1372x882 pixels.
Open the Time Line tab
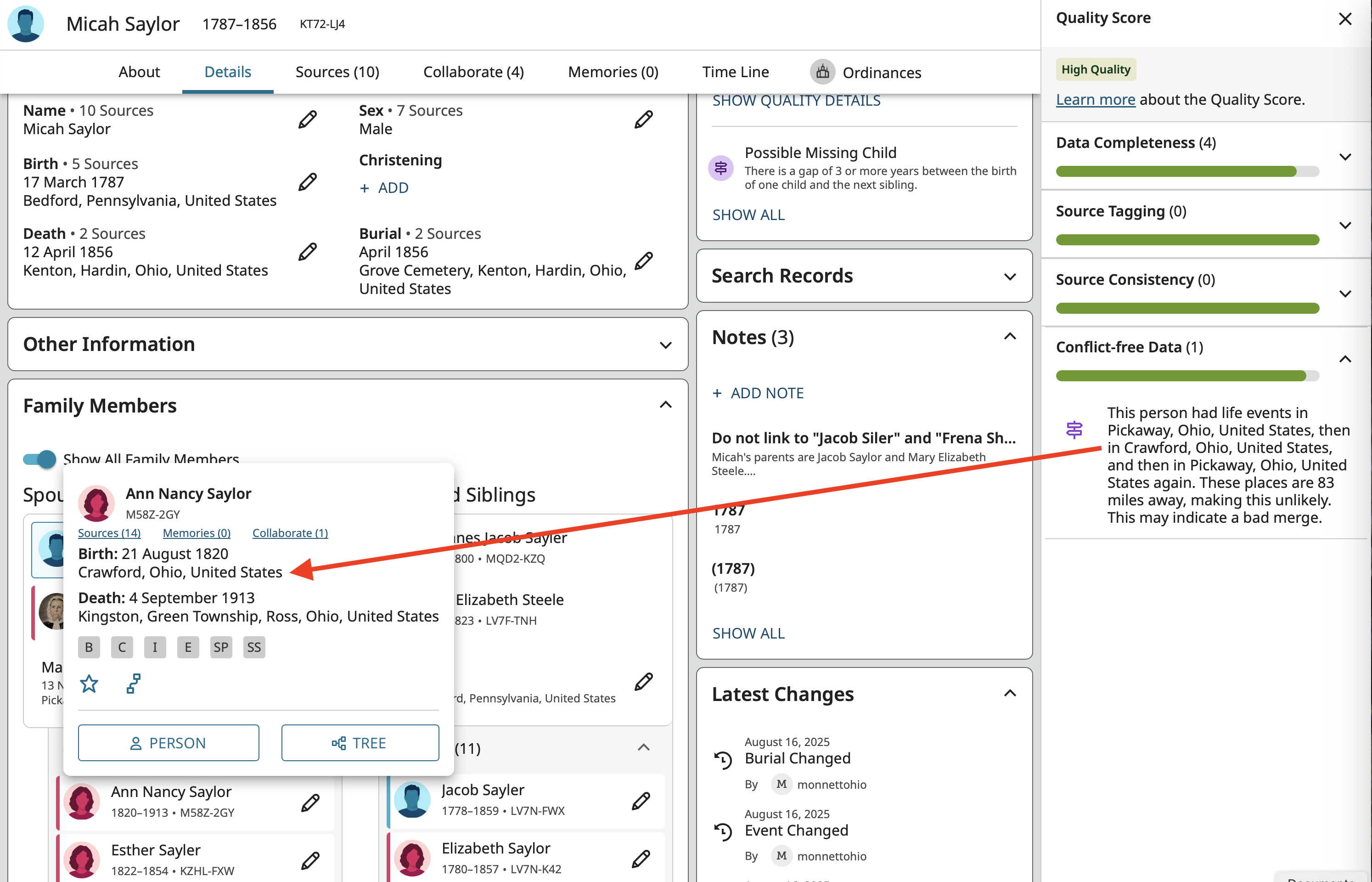coord(735,72)
